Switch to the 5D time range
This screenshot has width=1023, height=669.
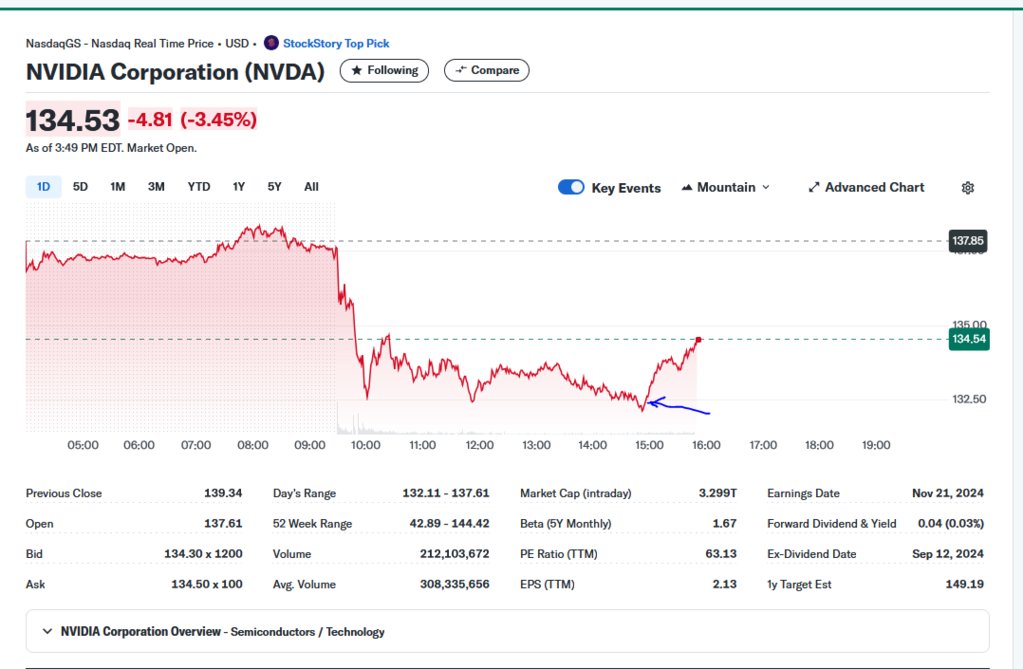click(x=80, y=187)
